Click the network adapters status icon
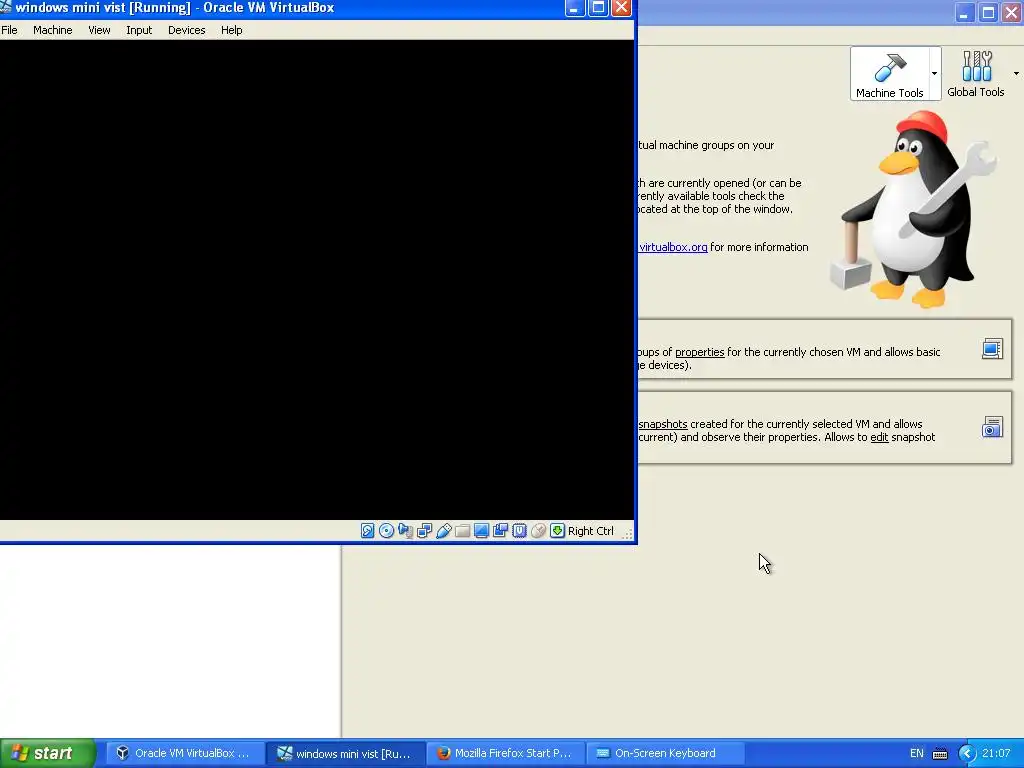Image resolution: width=1024 pixels, height=768 pixels. coord(424,531)
